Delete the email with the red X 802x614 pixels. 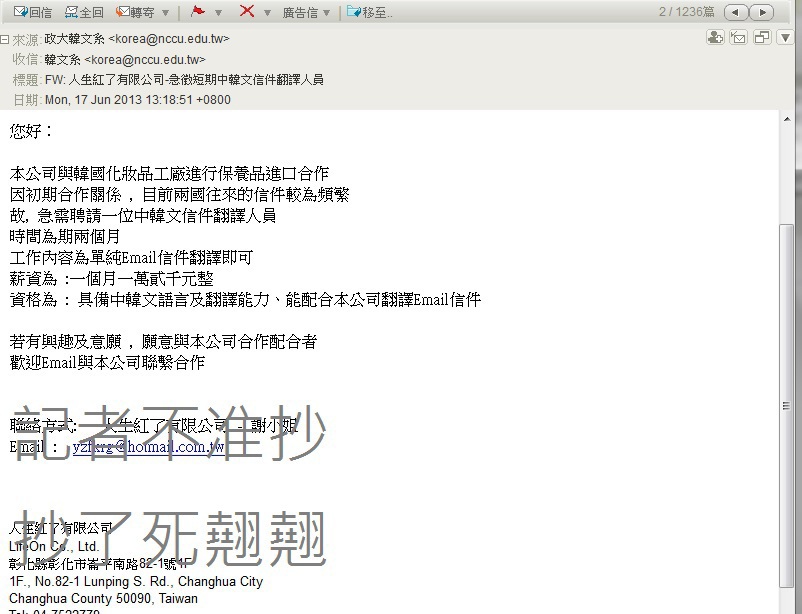[x=247, y=11]
